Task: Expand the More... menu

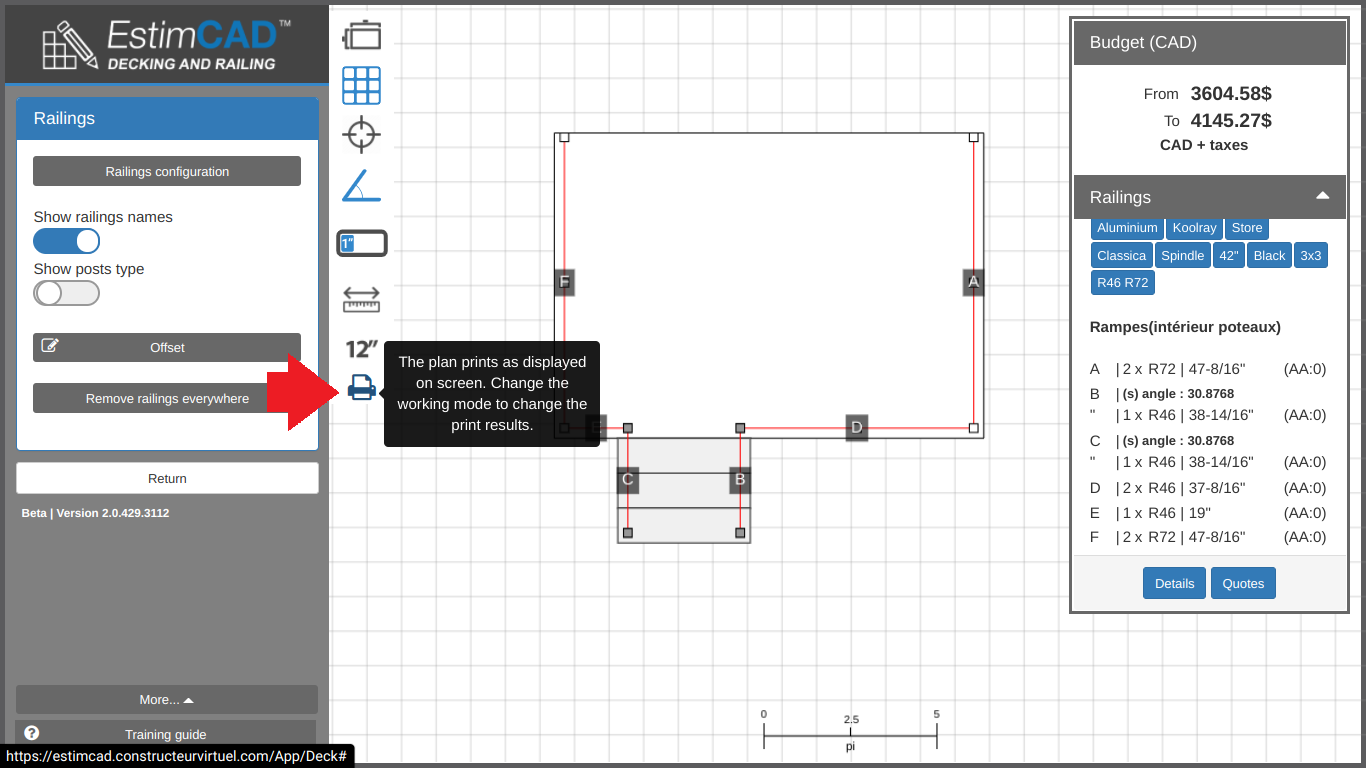Action: point(167,700)
